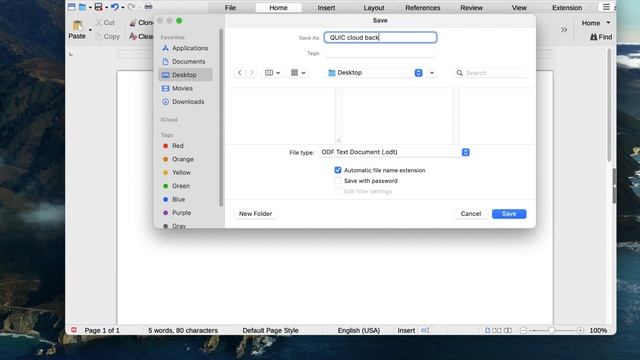Click the Cut scissors button
This screenshot has width=640, height=360.
coord(105,22)
